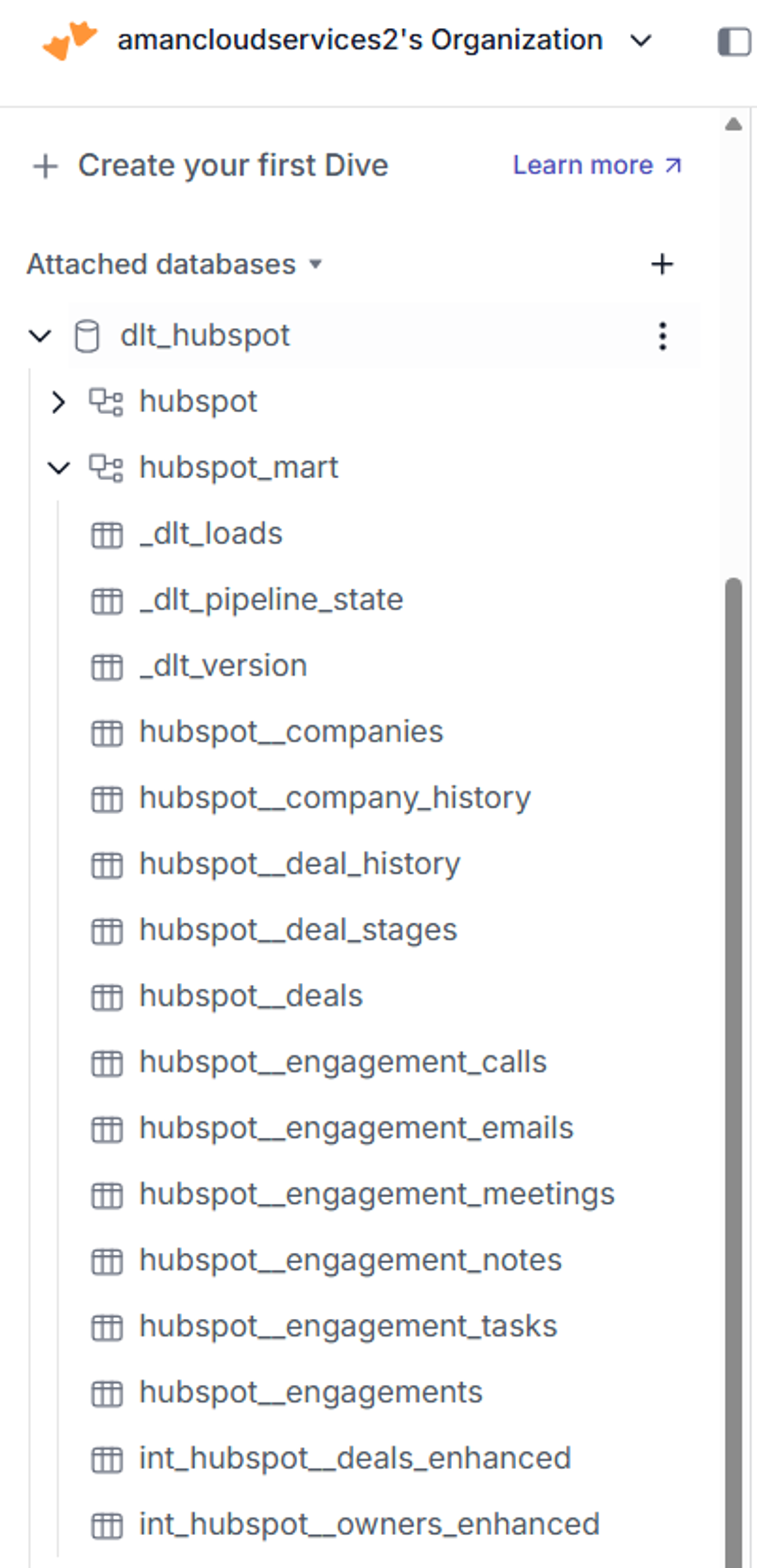Image resolution: width=757 pixels, height=1568 pixels.
Task: Open the Learn more link
Action: [597, 165]
